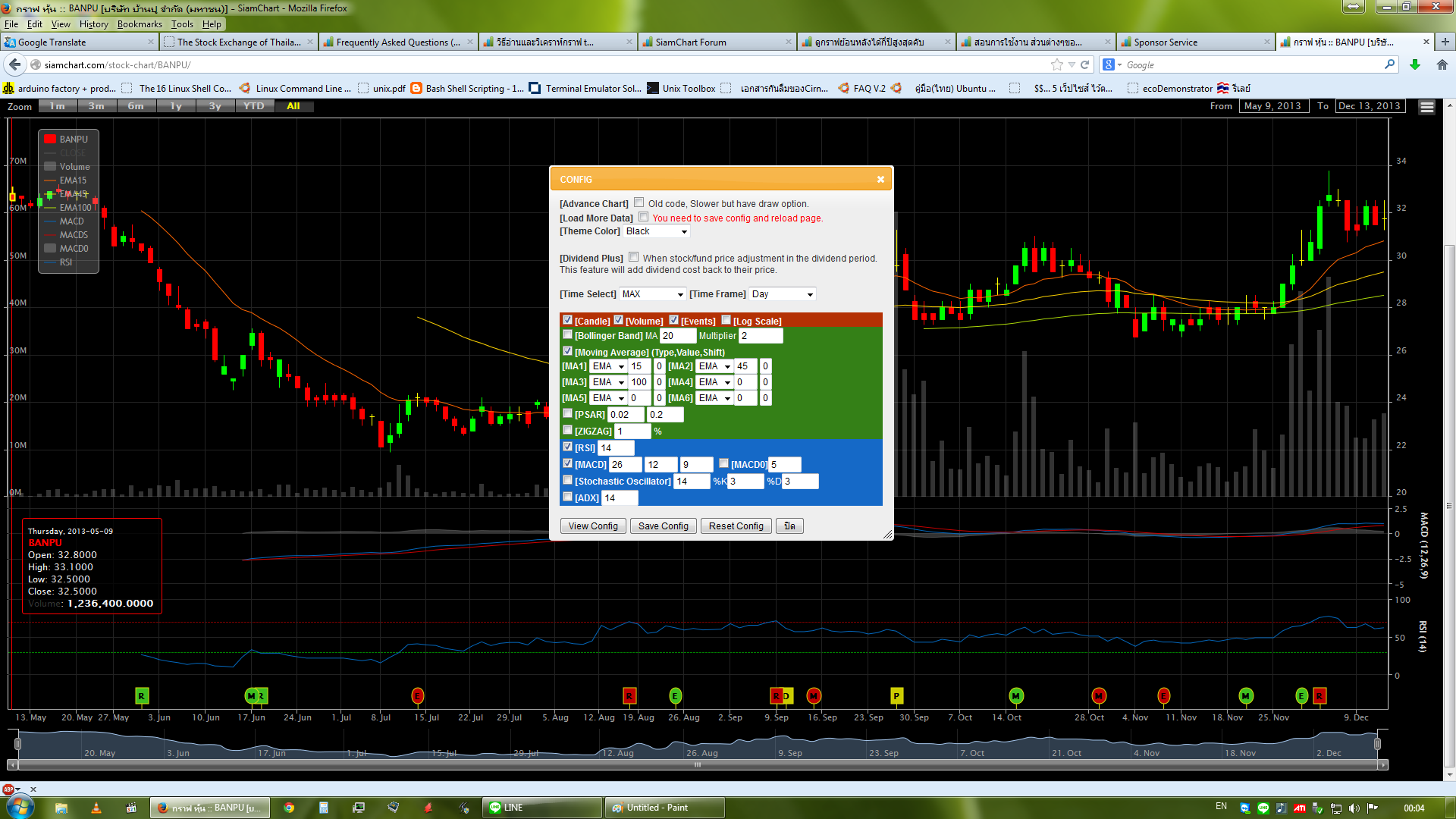This screenshot has height=819, width=1456.
Task: Toggle the Advance Chart checkbox
Action: click(x=639, y=202)
